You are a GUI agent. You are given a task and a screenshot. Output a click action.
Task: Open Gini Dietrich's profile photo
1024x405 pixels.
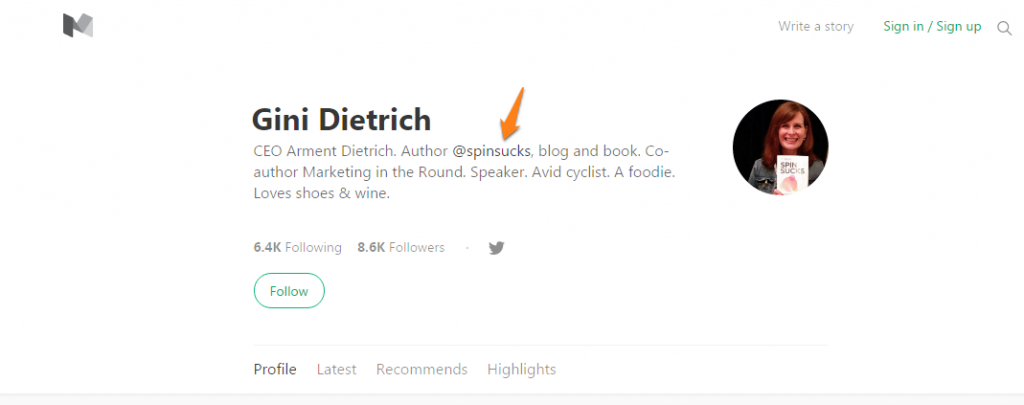(x=780, y=147)
